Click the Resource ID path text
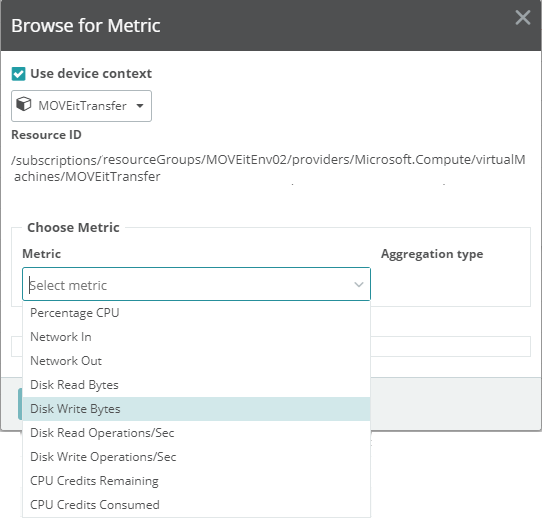Screen dimensions: 542x519 pos(268,168)
